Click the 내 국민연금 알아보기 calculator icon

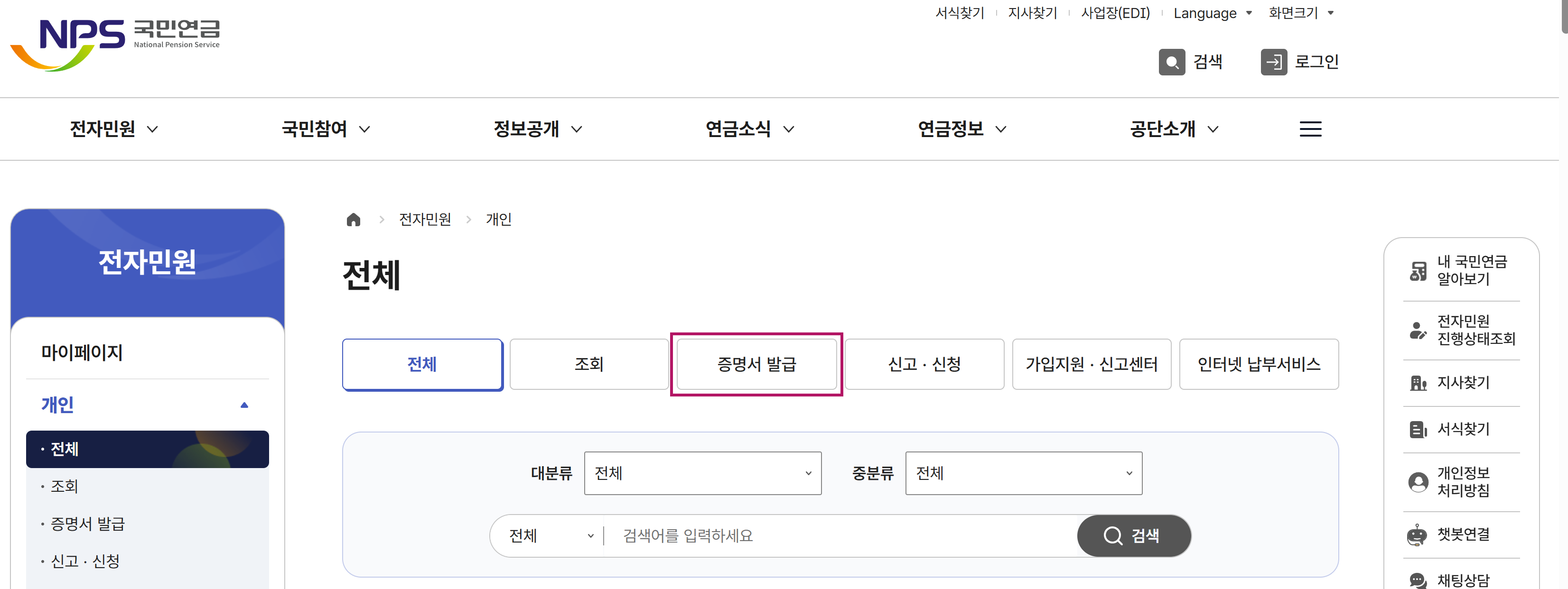tap(1418, 271)
